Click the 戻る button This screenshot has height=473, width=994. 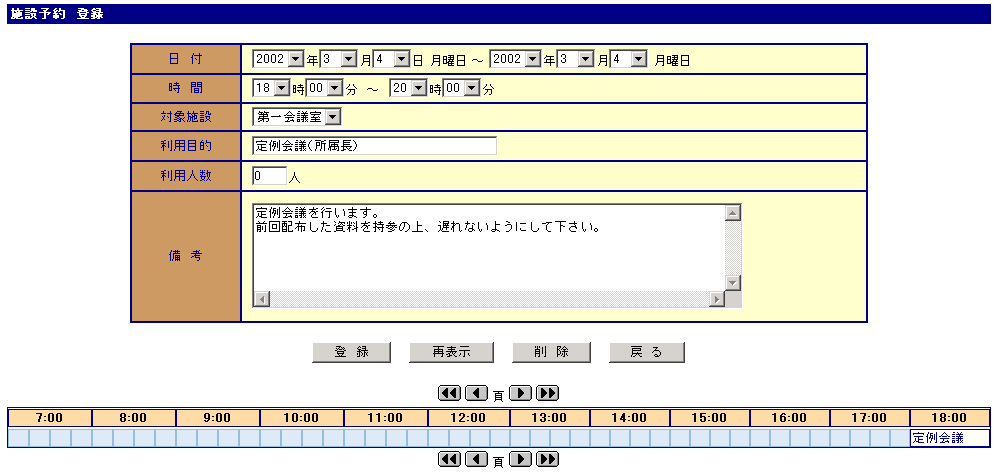click(x=647, y=353)
